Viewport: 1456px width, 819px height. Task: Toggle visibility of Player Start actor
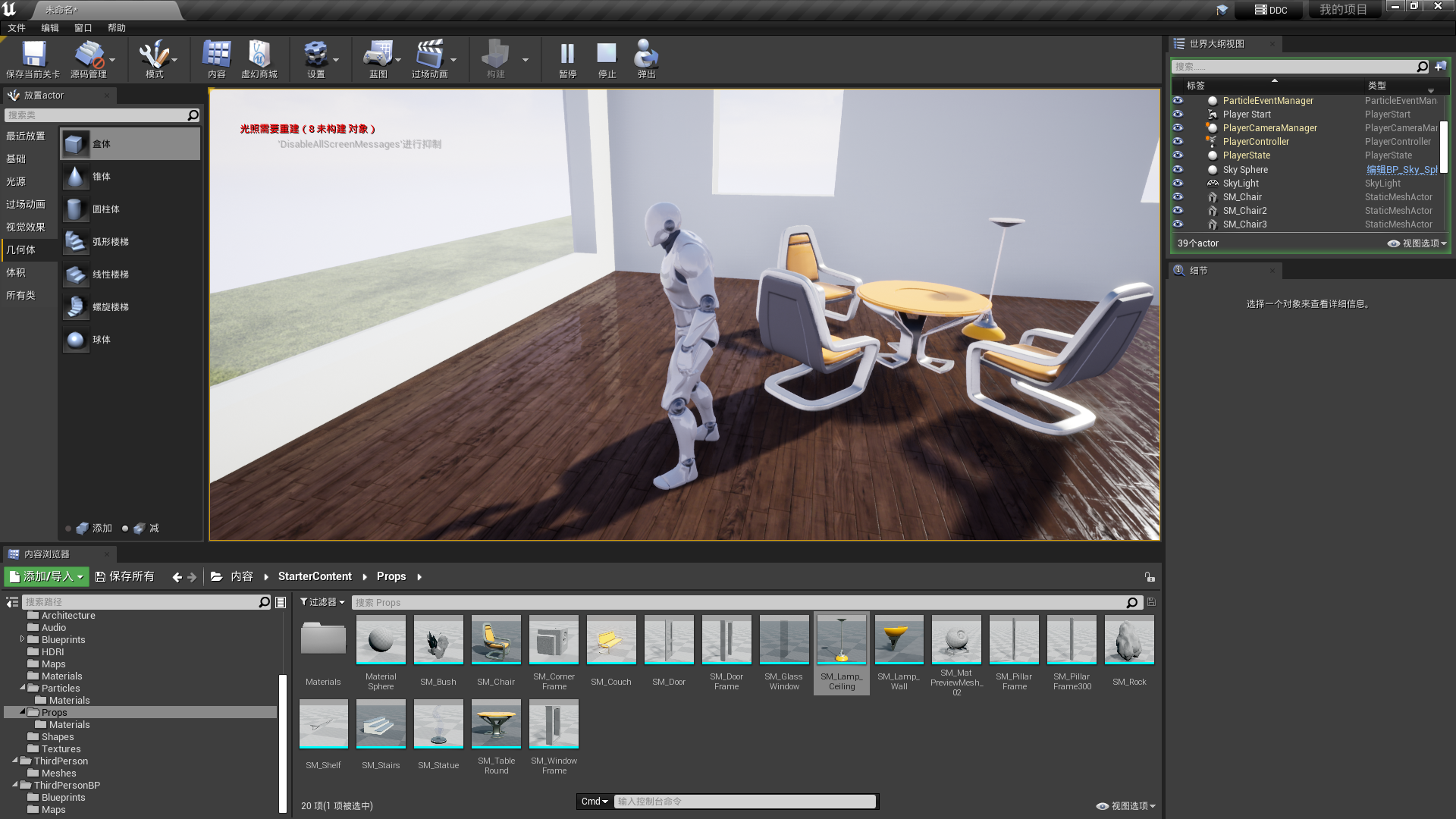click(1178, 114)
